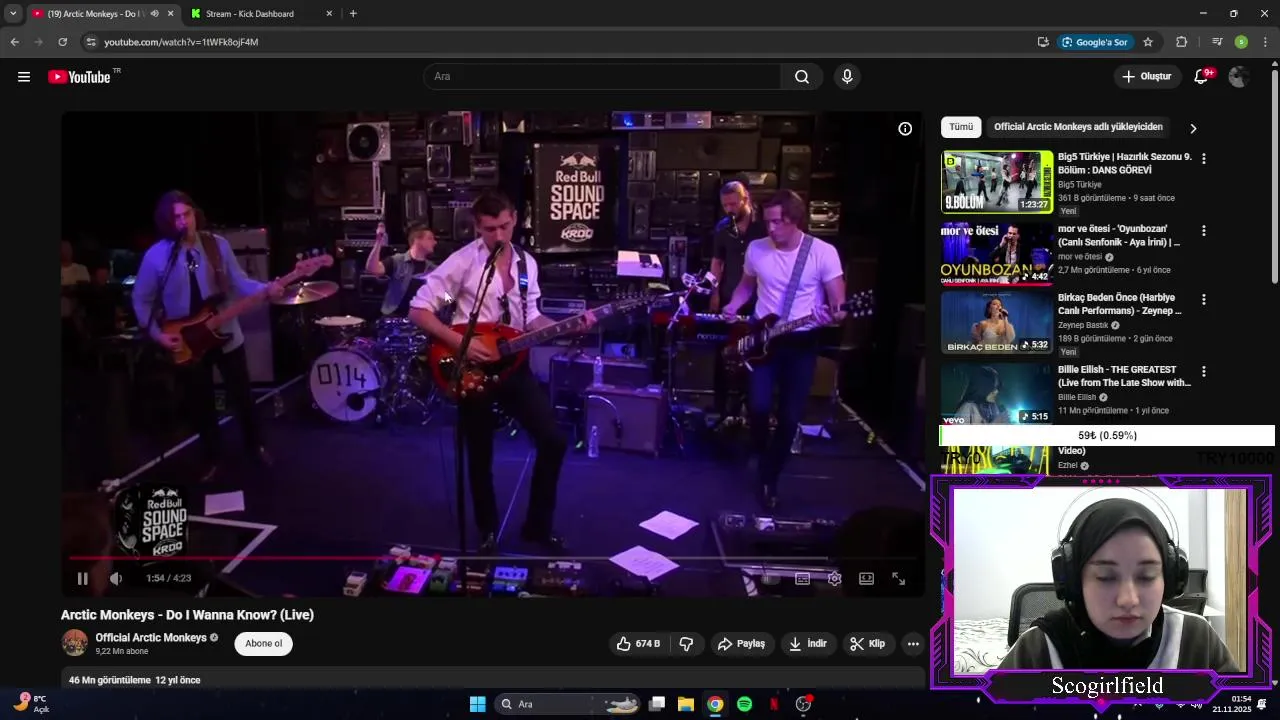
Task: Click Billie Eilish THE GREATEST title
Action: coord(1124,376)
